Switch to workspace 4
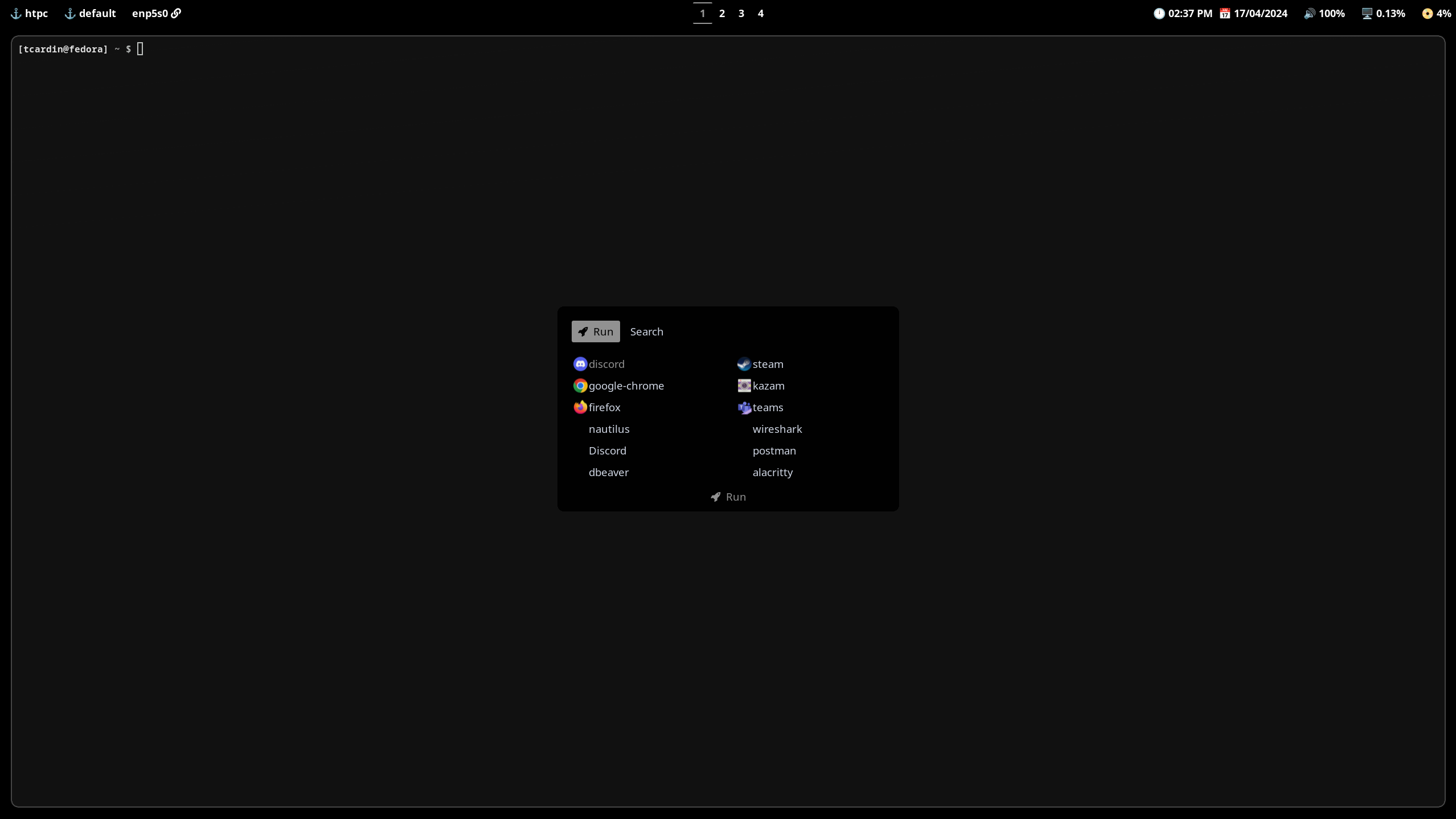Viewport: 1456px width, 819px height. click(x=760, y=14)
